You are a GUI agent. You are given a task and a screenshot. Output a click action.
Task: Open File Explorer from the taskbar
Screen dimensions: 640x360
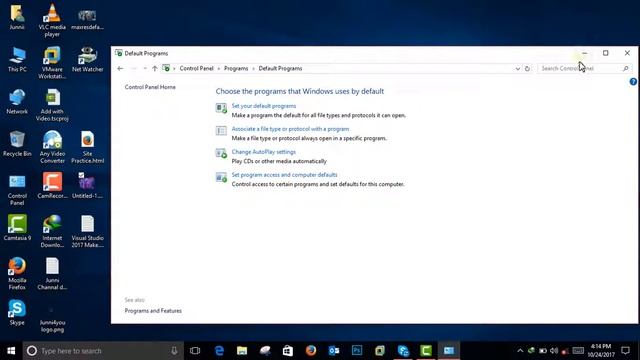pos(242,351)
